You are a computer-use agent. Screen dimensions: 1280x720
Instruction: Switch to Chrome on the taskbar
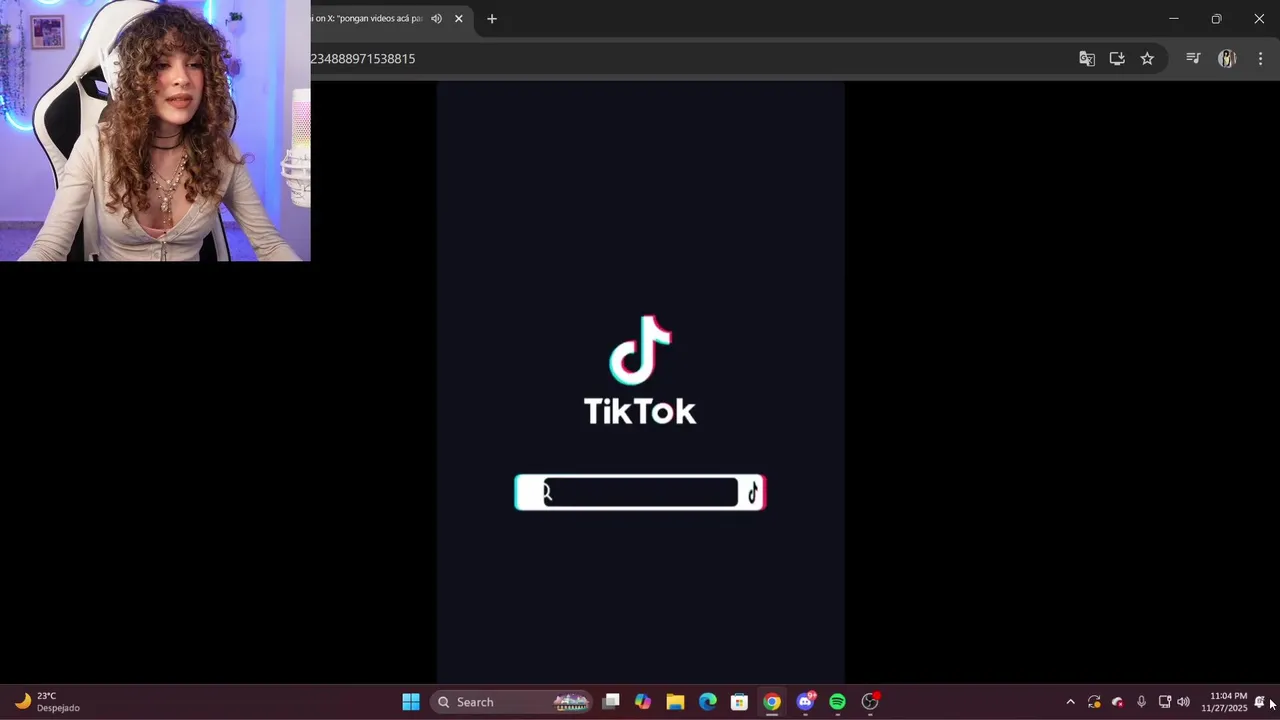coord(772,702)
